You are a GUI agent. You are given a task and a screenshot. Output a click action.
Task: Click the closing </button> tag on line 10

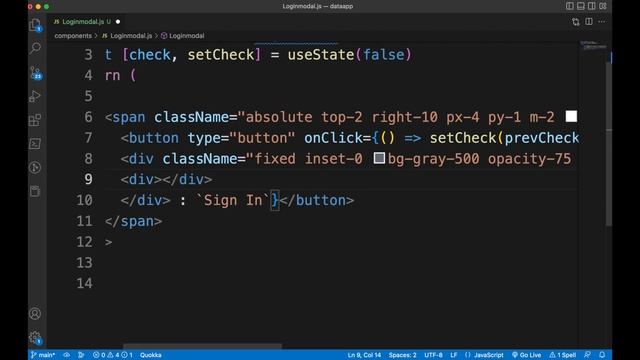click(x=317, y=200)
